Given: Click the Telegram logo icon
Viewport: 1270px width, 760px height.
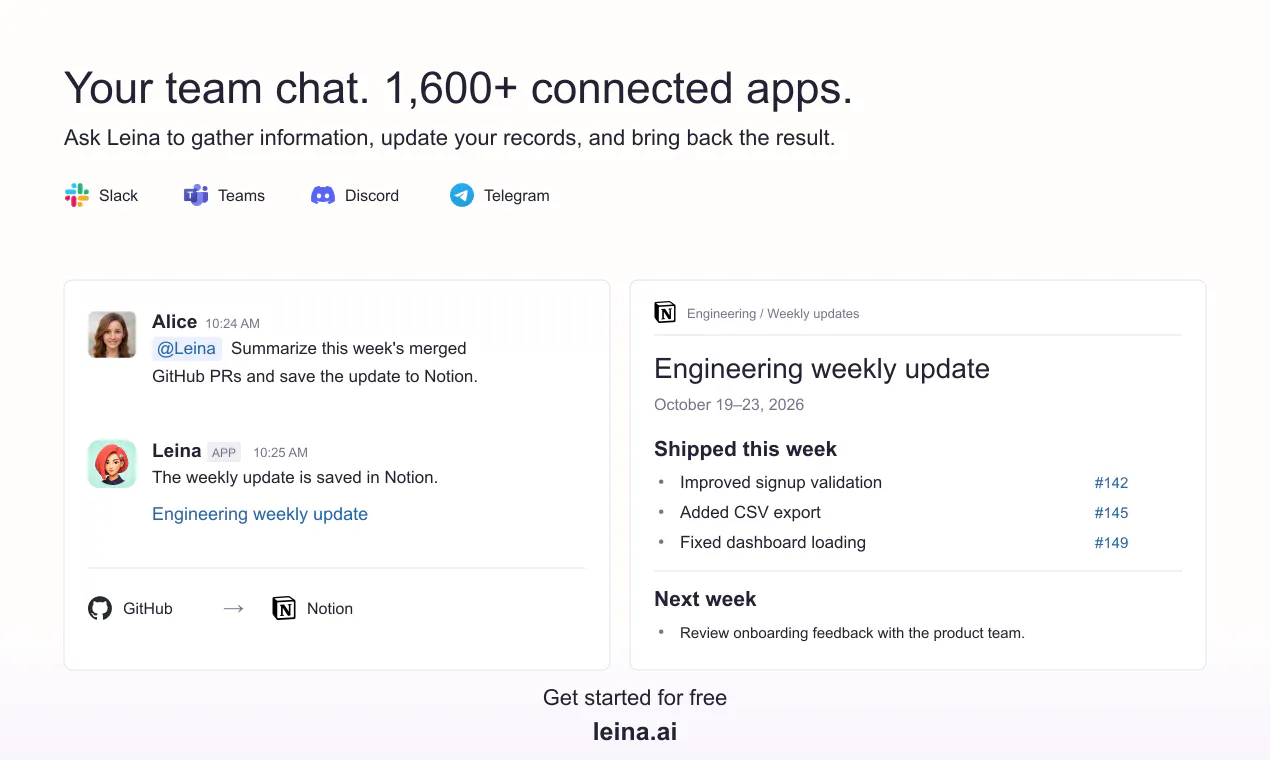Looking at the screenshot, I should click(x=461, y=195).
